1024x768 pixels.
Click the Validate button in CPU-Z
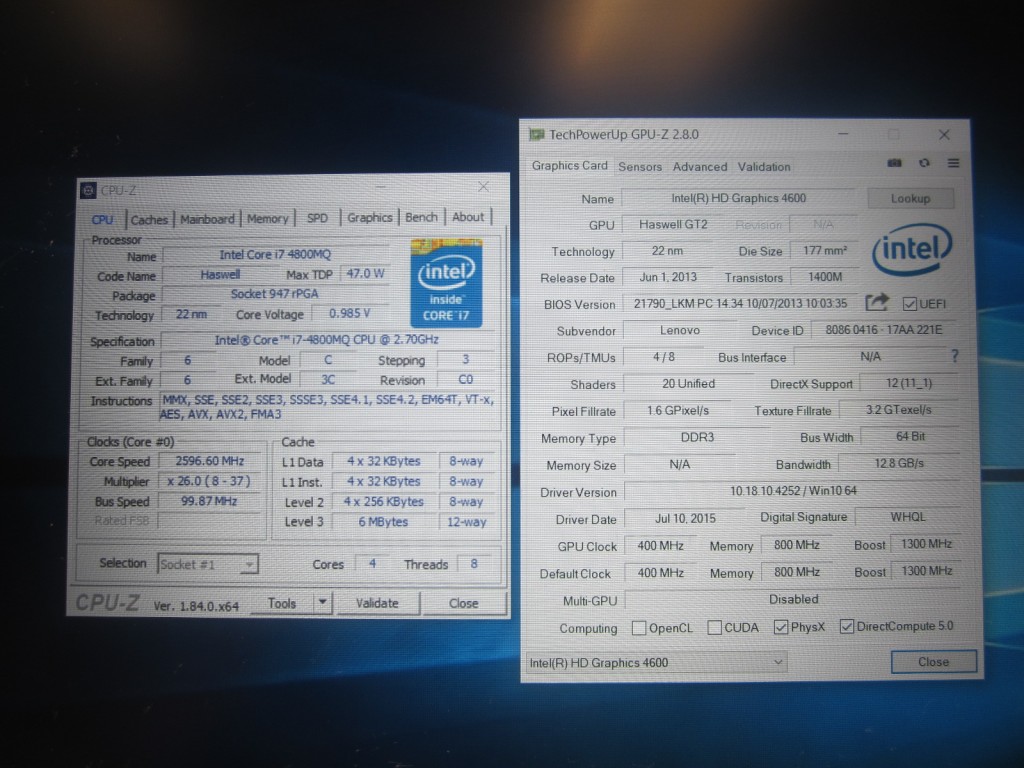[377, 603]
